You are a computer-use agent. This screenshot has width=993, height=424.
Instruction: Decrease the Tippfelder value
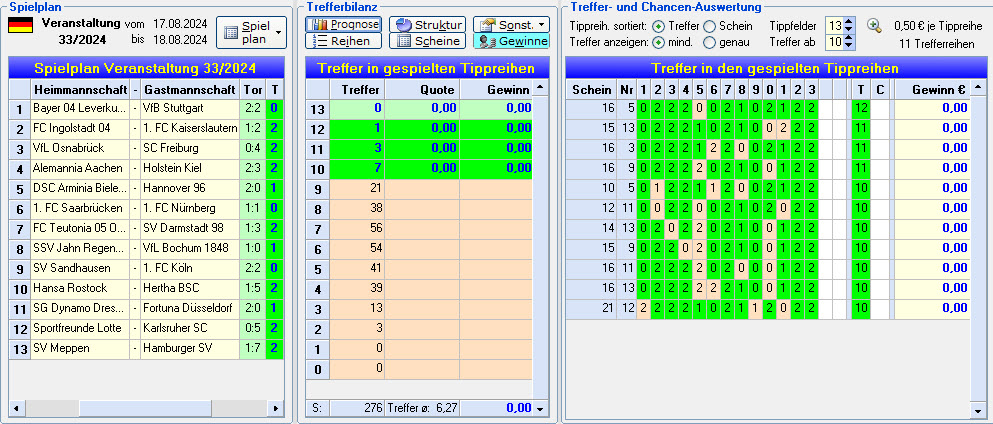(x=849, y=30)
